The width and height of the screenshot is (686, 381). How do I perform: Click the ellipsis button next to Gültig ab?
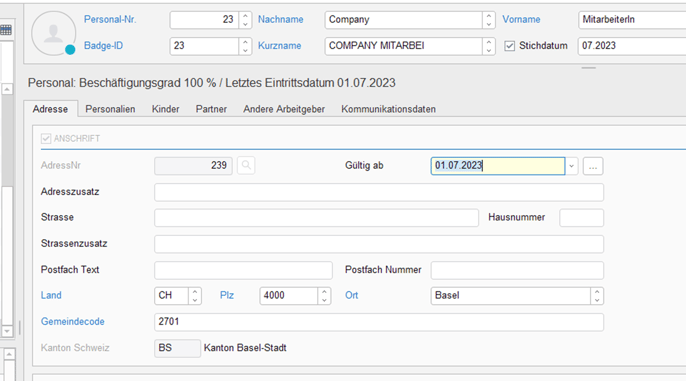(x=593, y=166)
